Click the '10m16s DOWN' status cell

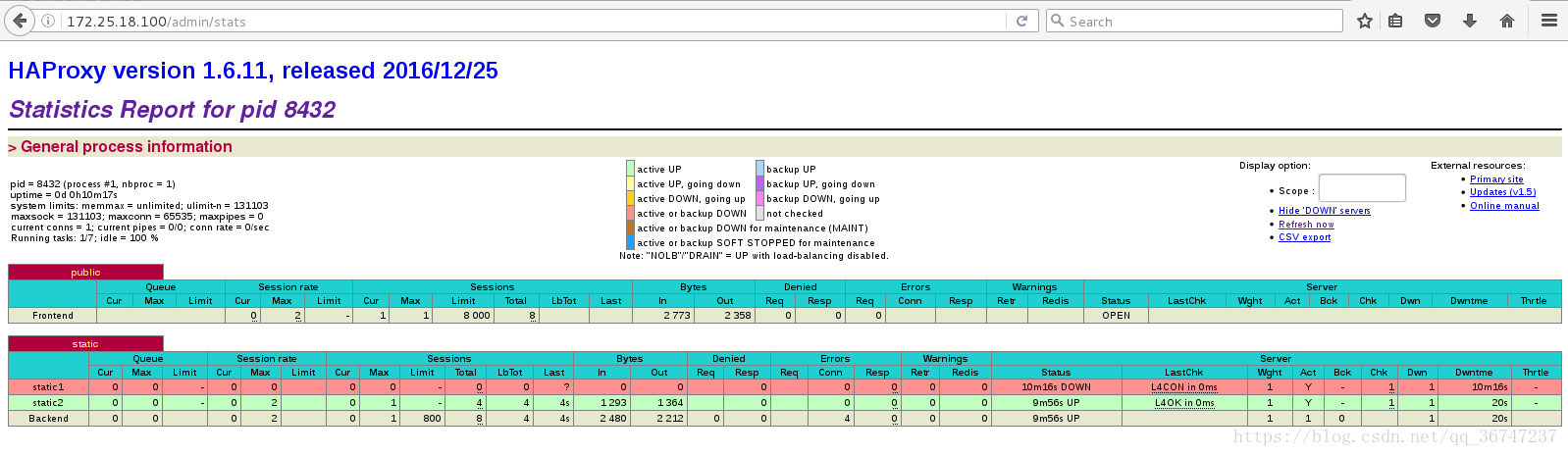[x=1056, y=387]
